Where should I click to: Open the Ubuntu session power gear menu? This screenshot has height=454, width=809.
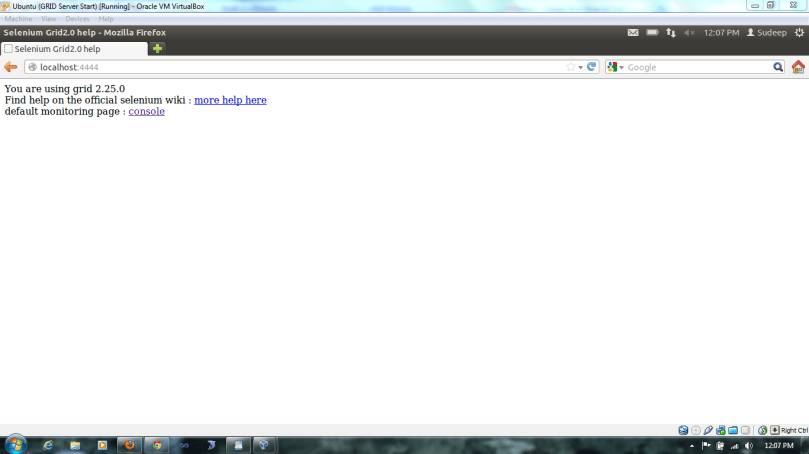tap(799, 33)
